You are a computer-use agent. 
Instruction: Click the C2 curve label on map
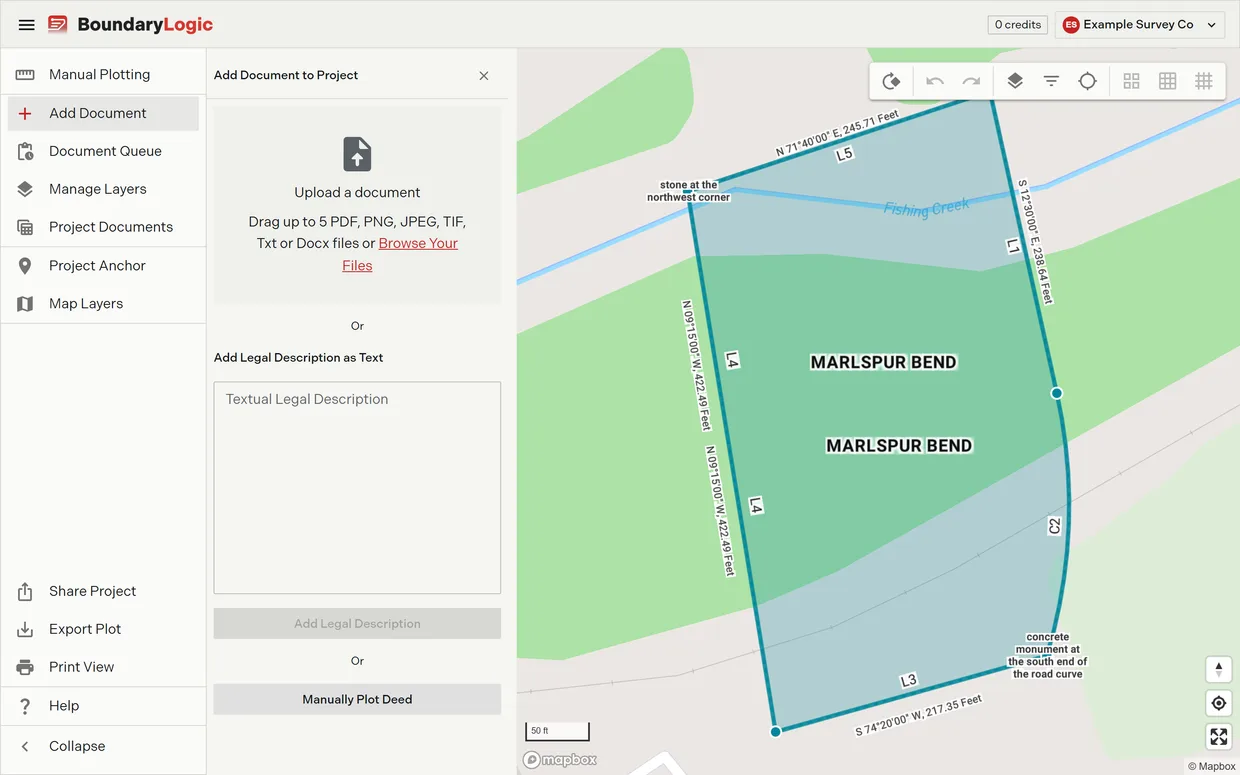tap(1054, 526)
